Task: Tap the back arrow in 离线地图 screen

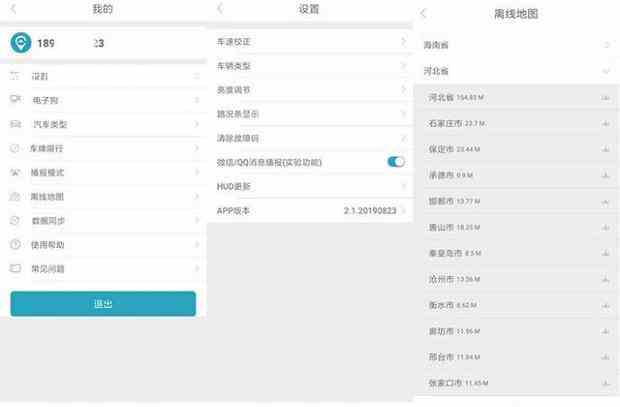Action: pyautogui.click(x=423, y=13)
